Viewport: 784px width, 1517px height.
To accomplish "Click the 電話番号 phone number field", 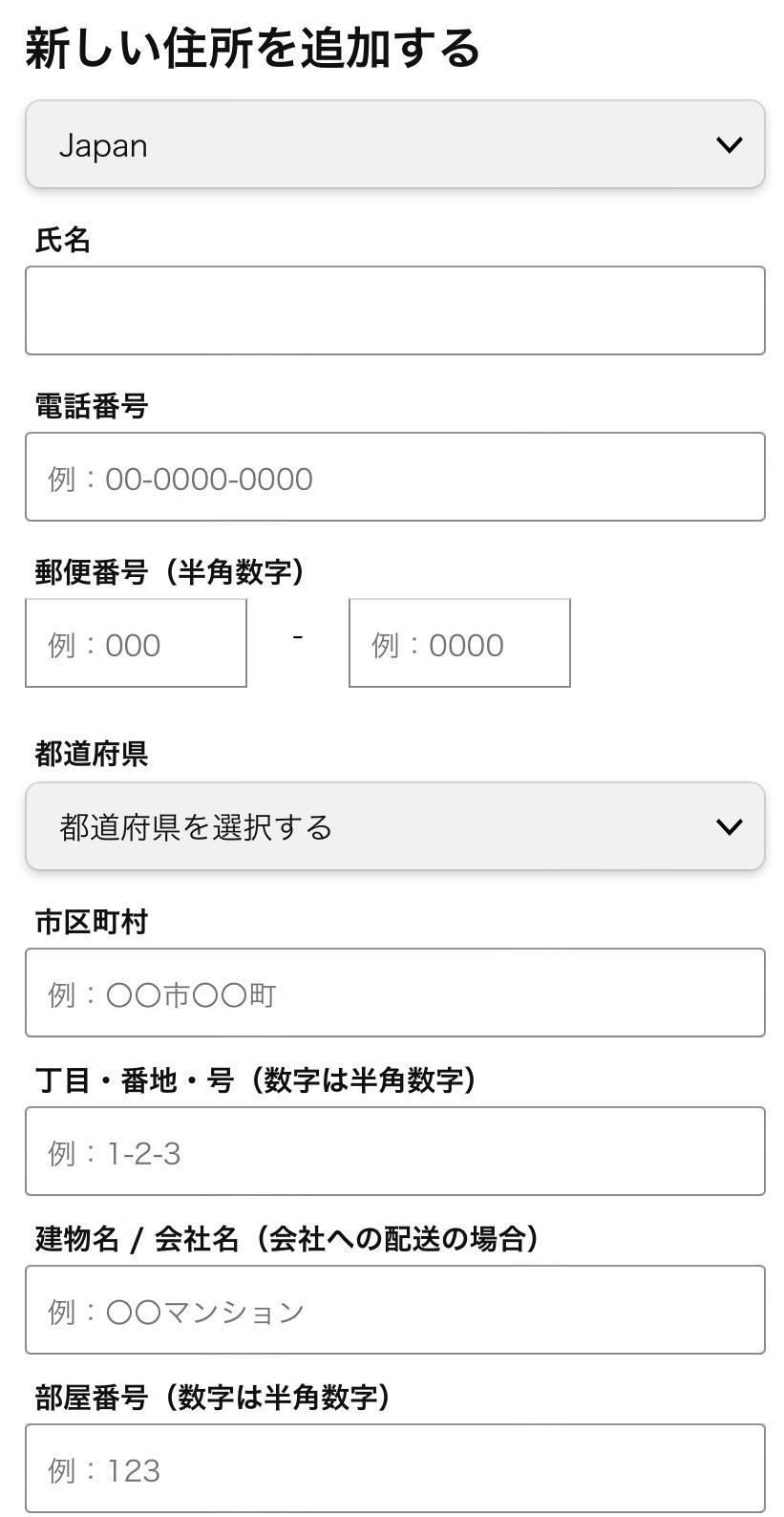I will pos(394,477).
